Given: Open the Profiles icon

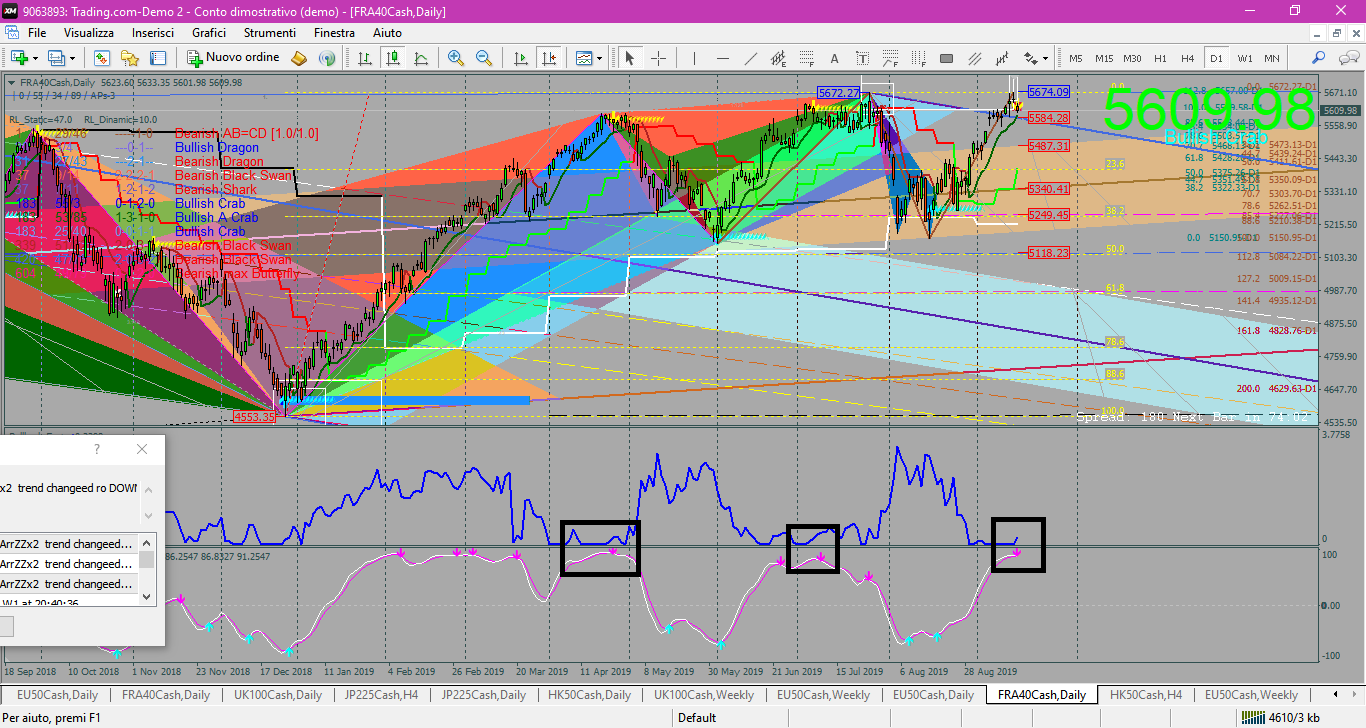Looking at the screenshot, I should point(57,58).
